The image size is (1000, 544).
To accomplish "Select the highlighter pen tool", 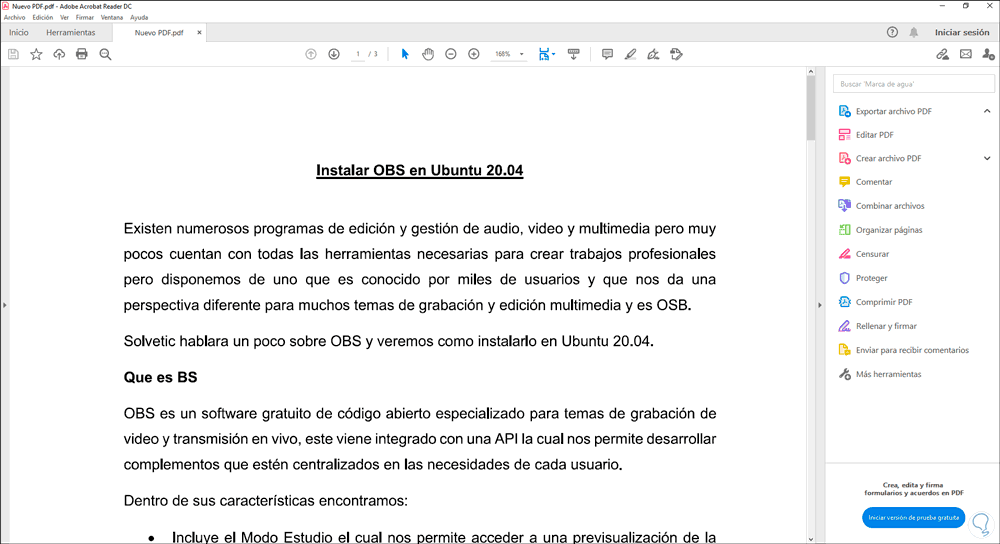I will (x=630, y=54).
